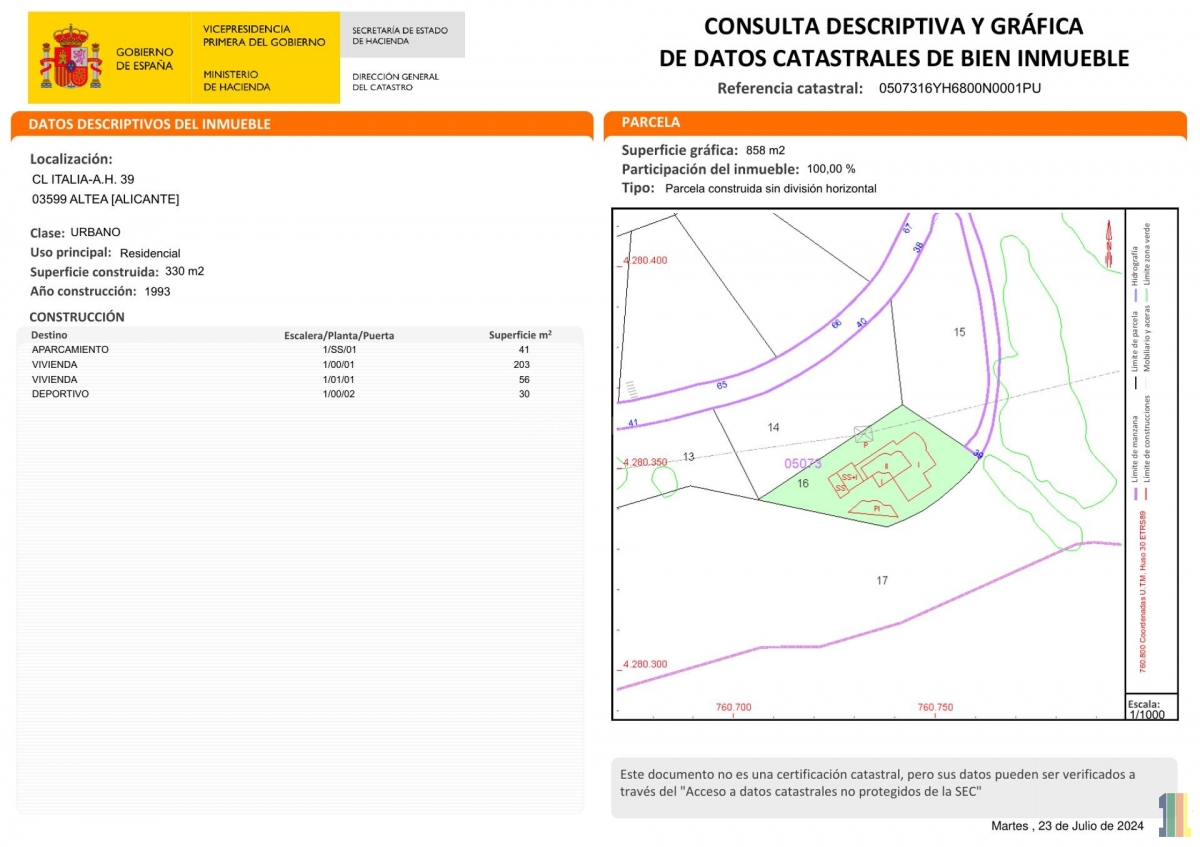
Task: Click coordinate label '4.280.400' on map
Action: pos(645,260)
